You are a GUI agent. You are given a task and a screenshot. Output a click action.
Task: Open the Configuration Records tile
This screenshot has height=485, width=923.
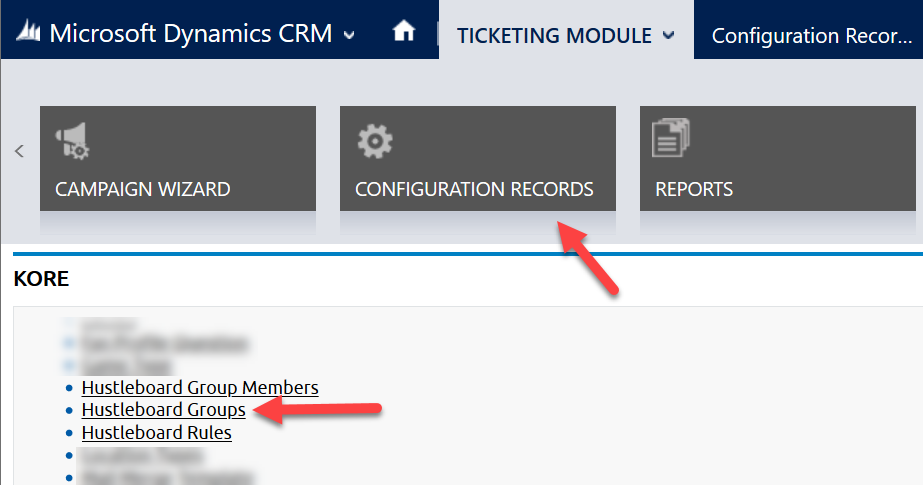pos(478,158)
